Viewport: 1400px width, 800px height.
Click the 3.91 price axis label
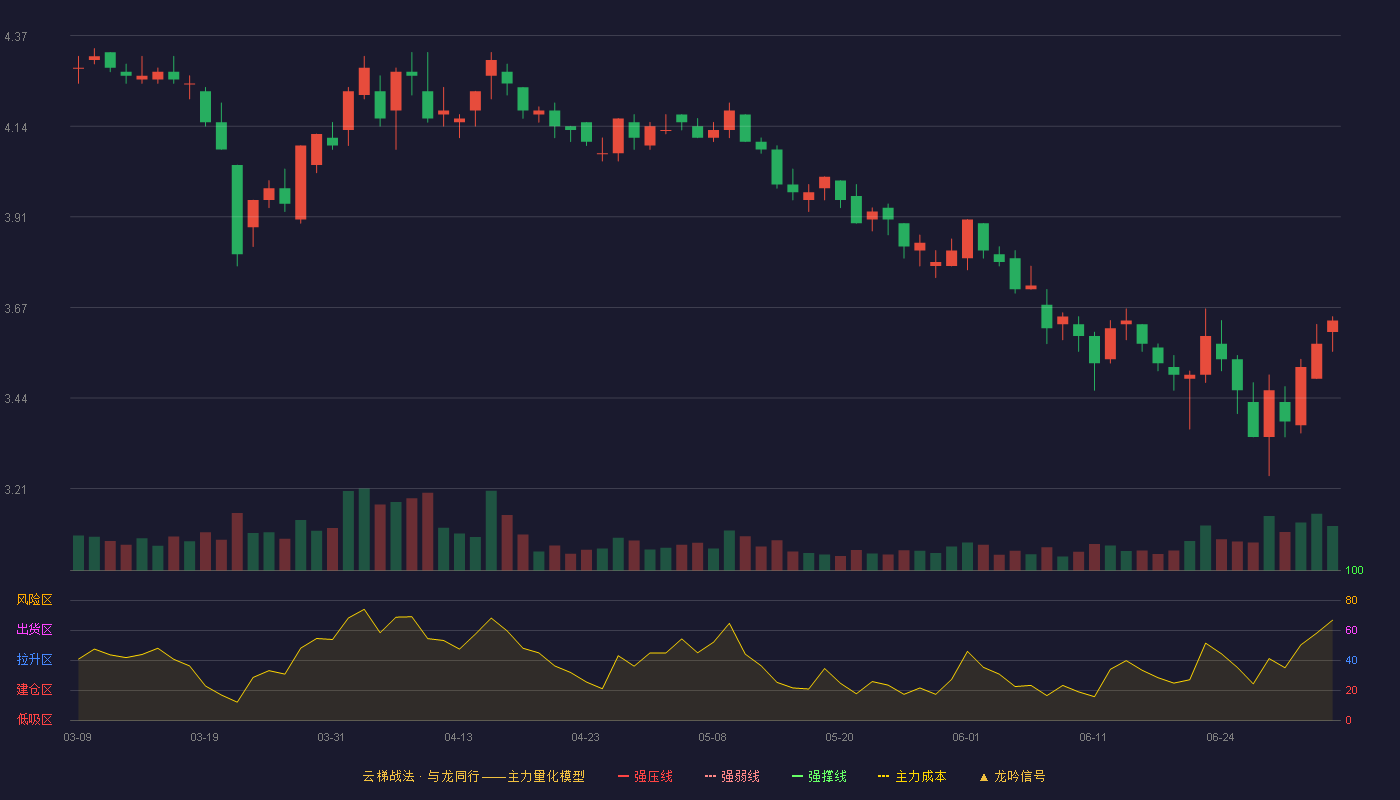(x=16, y=218)
